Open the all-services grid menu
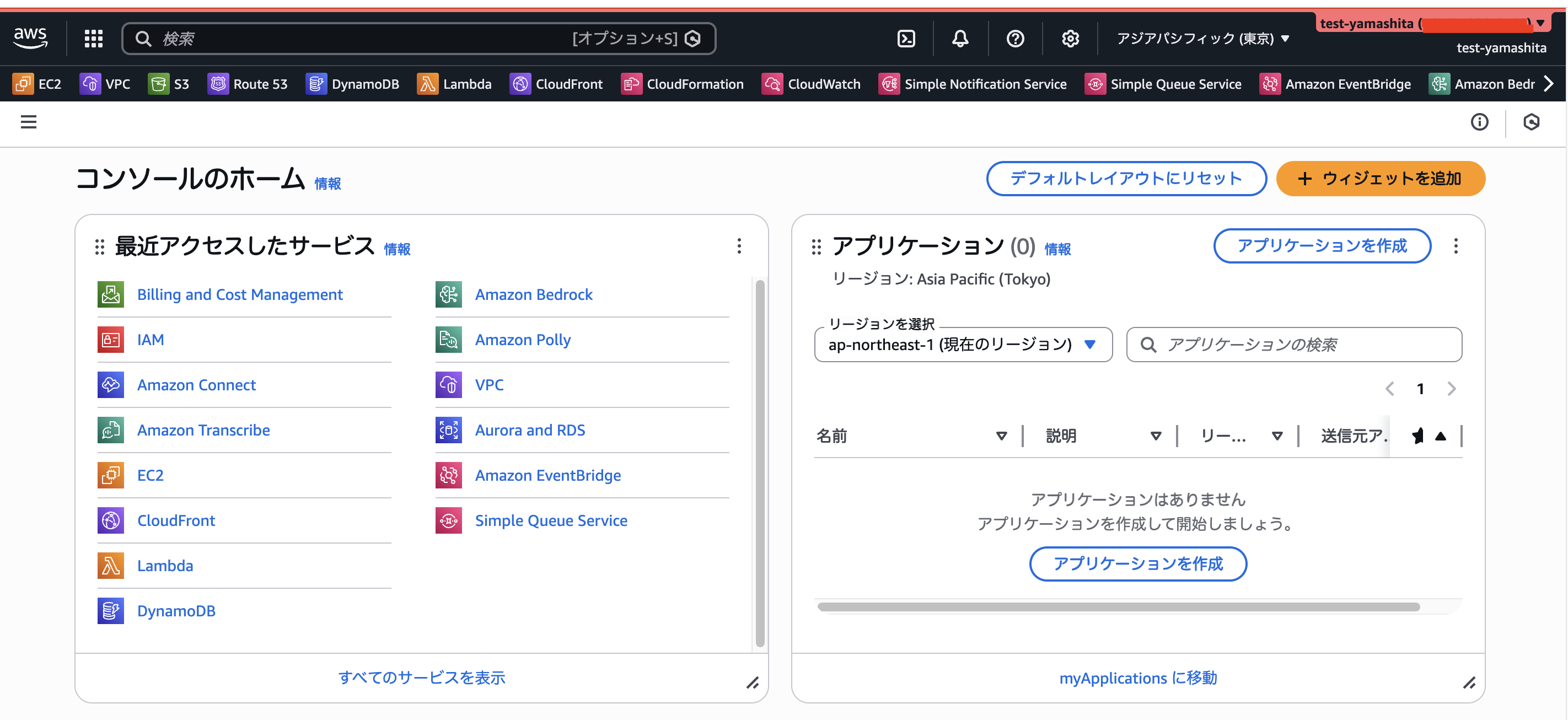 93,37
